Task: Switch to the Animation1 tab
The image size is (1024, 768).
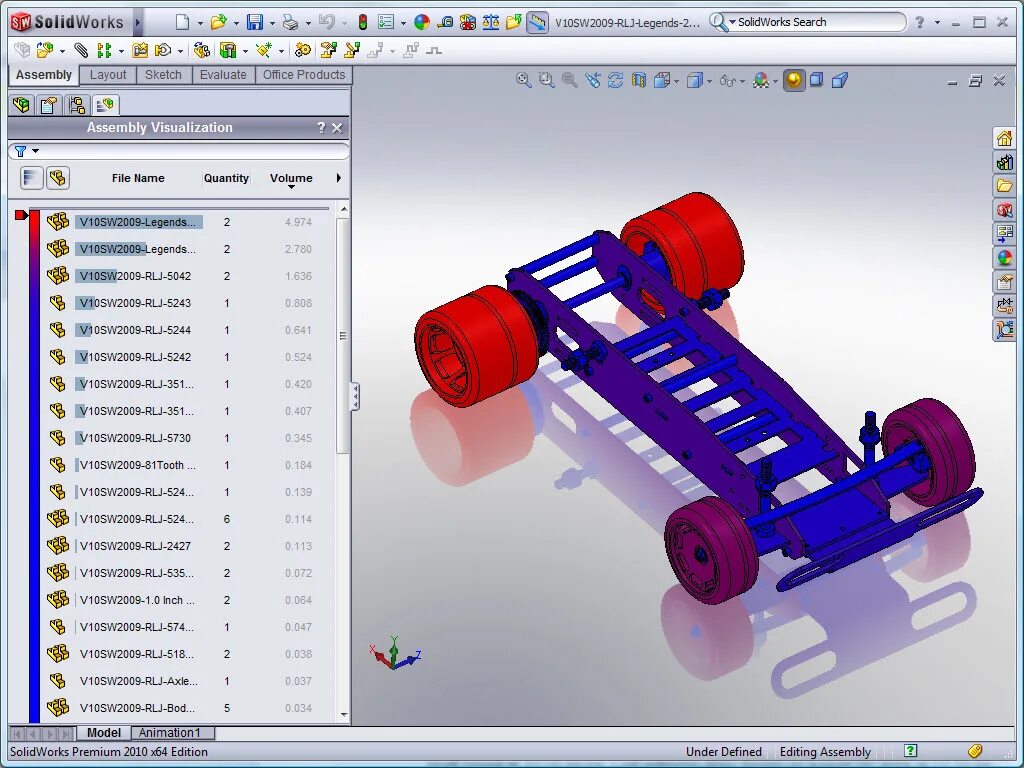Action: tap(170, 733)
